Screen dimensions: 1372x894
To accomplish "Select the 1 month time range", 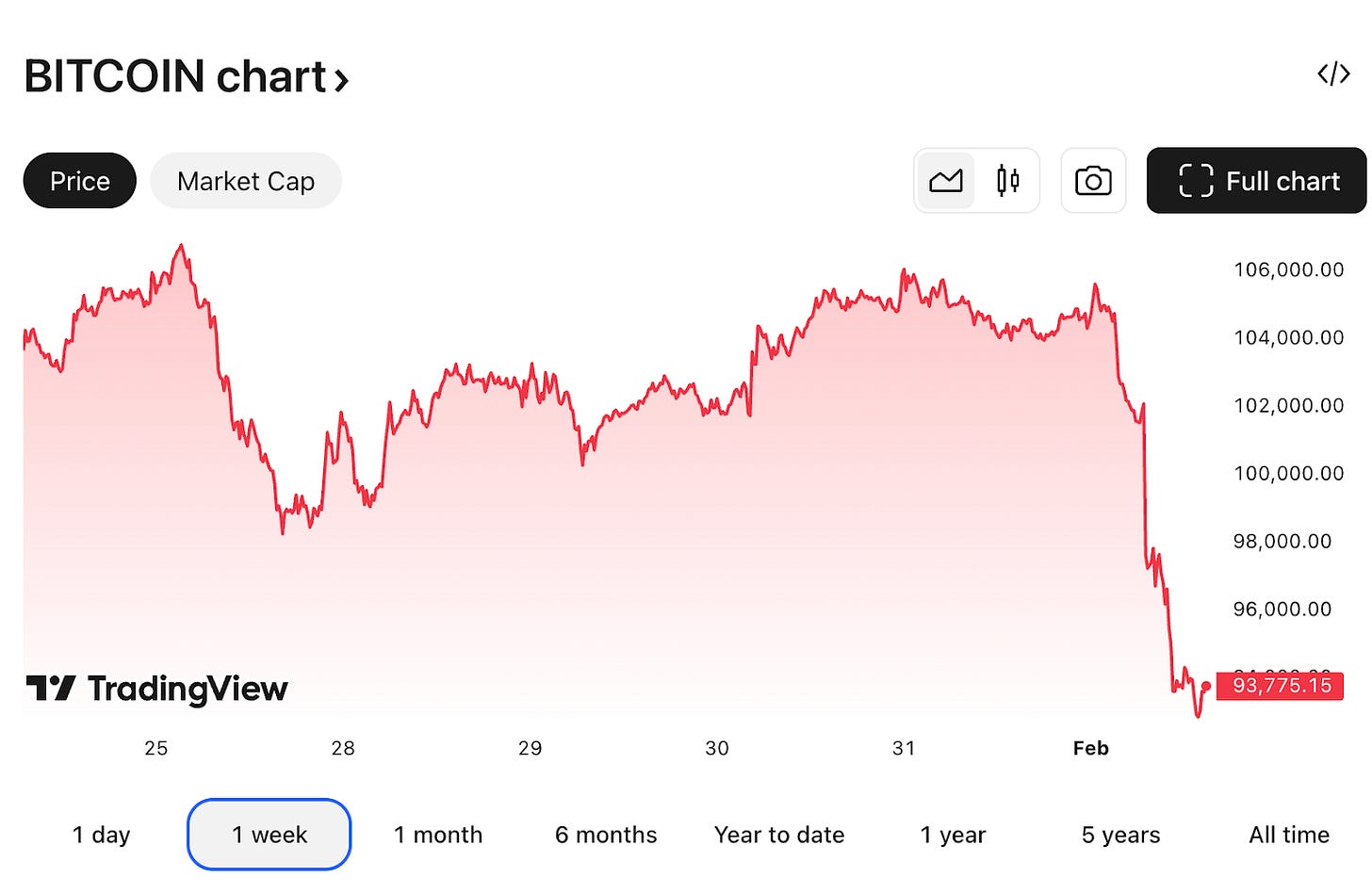I will pos(438,834).
